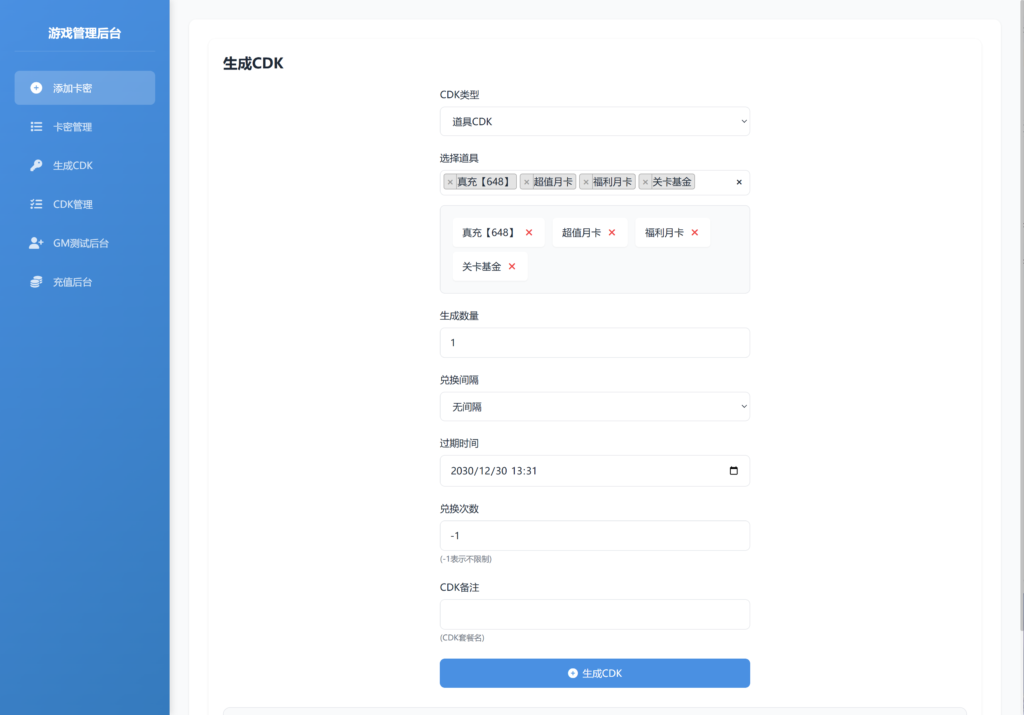The height and width of the screenshot is (715, 1024).
Task: Click the checklist icon beside CDK管理
Action: click(36, 205)
